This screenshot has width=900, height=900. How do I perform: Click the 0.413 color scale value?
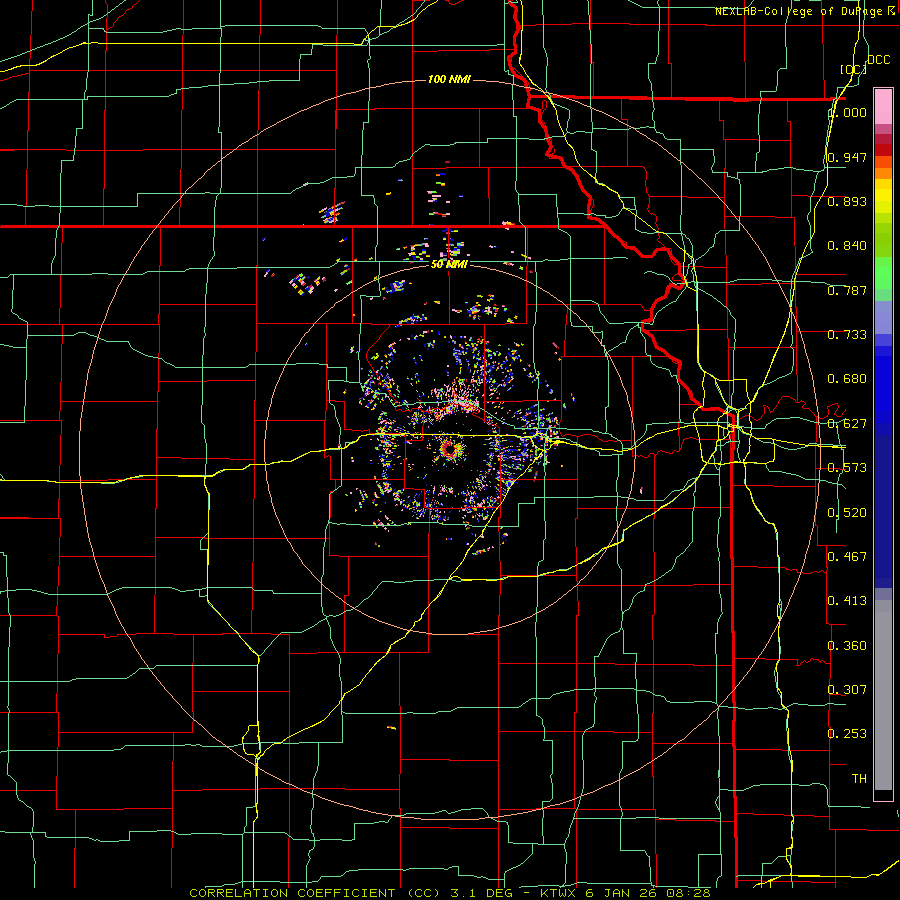(x=847, y=601)
